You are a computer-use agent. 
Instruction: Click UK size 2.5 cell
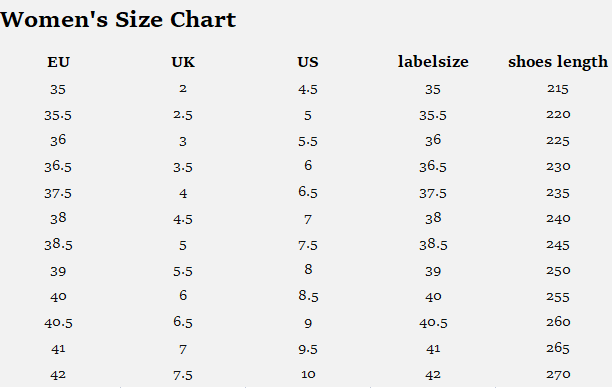pos(183,115)
